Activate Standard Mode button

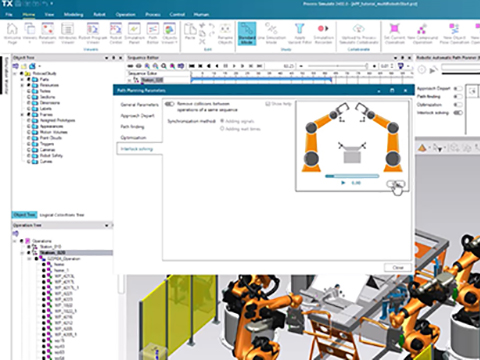pyautogui.click(x=247, y=33)
